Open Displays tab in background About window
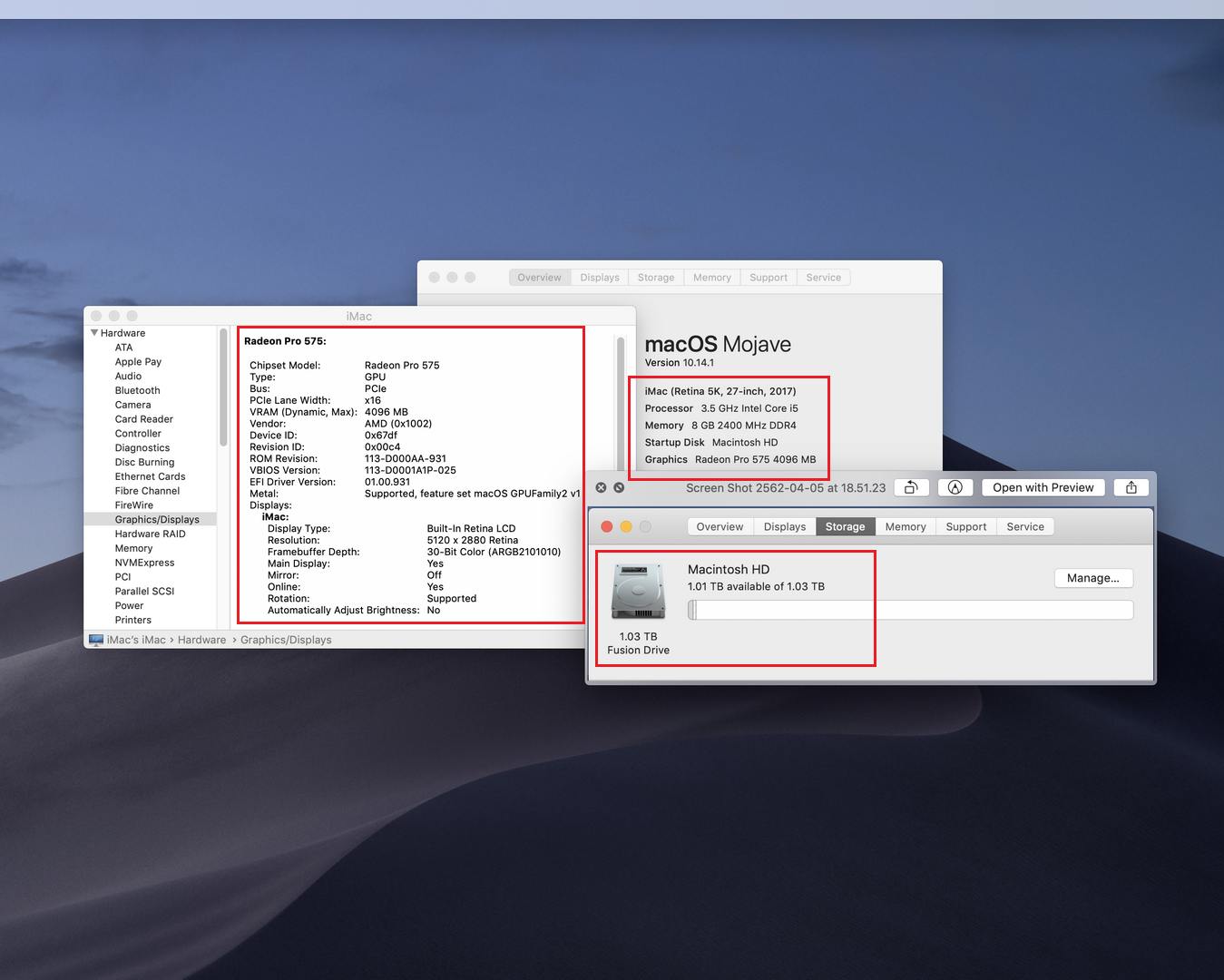The image size is (1224, 980). 600,278
